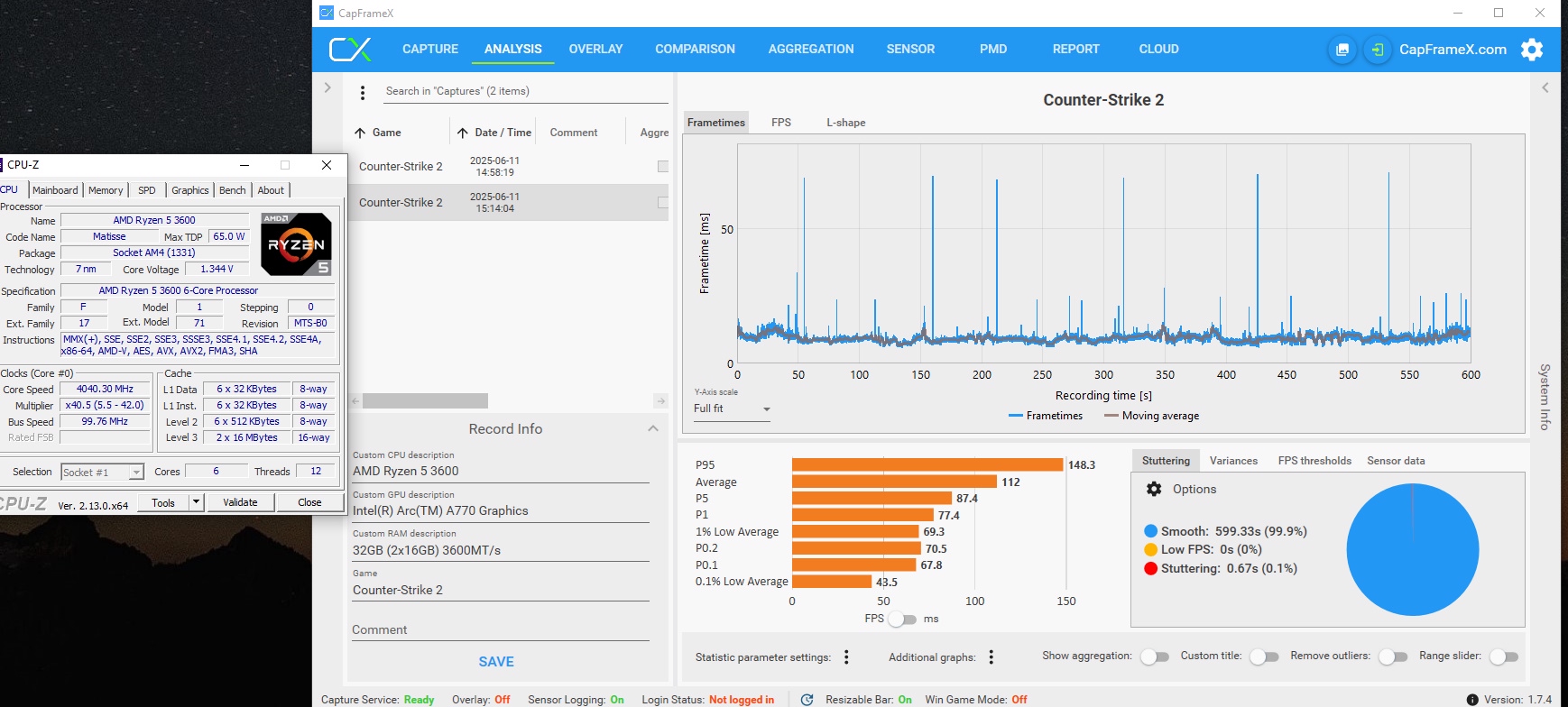Screen dimensions: 1568x707
Task: Open the OVERLAY tab
Action: [x=595, y=50]
